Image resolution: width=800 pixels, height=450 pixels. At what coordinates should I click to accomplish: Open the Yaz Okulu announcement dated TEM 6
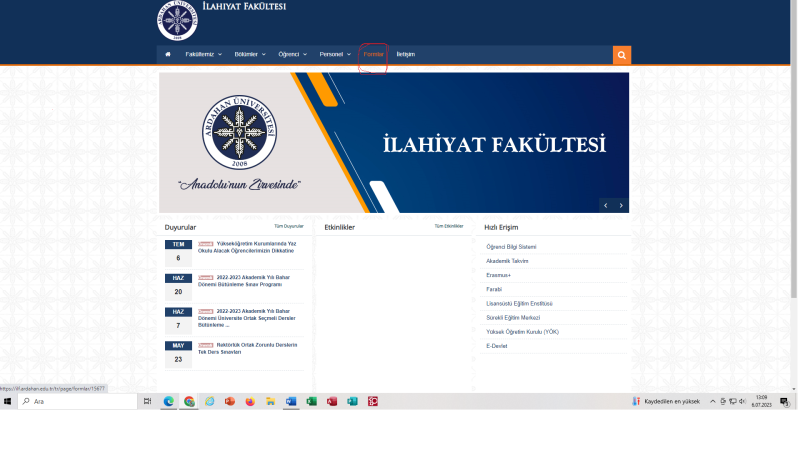247,247
